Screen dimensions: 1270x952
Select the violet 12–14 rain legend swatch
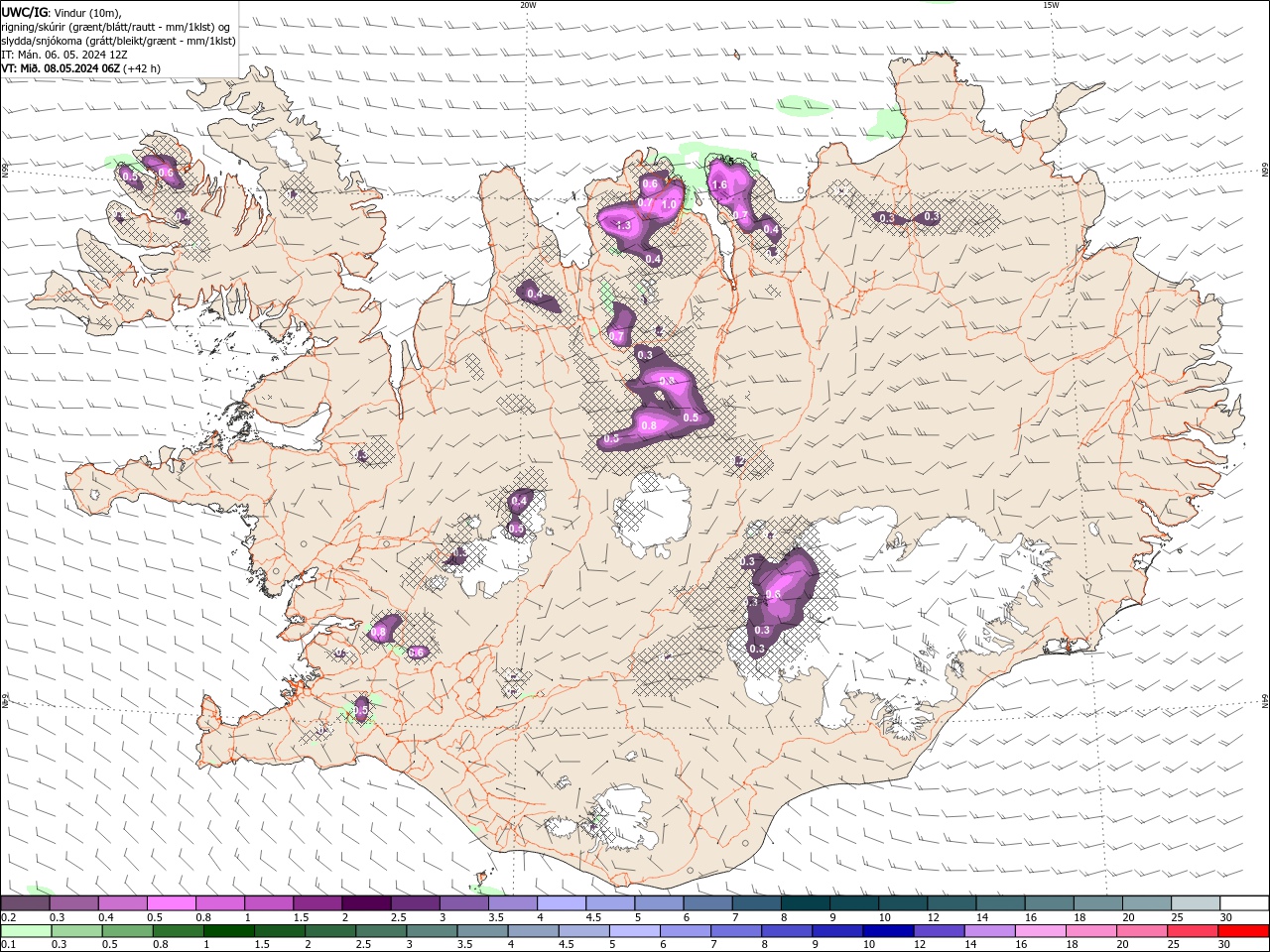939,931
